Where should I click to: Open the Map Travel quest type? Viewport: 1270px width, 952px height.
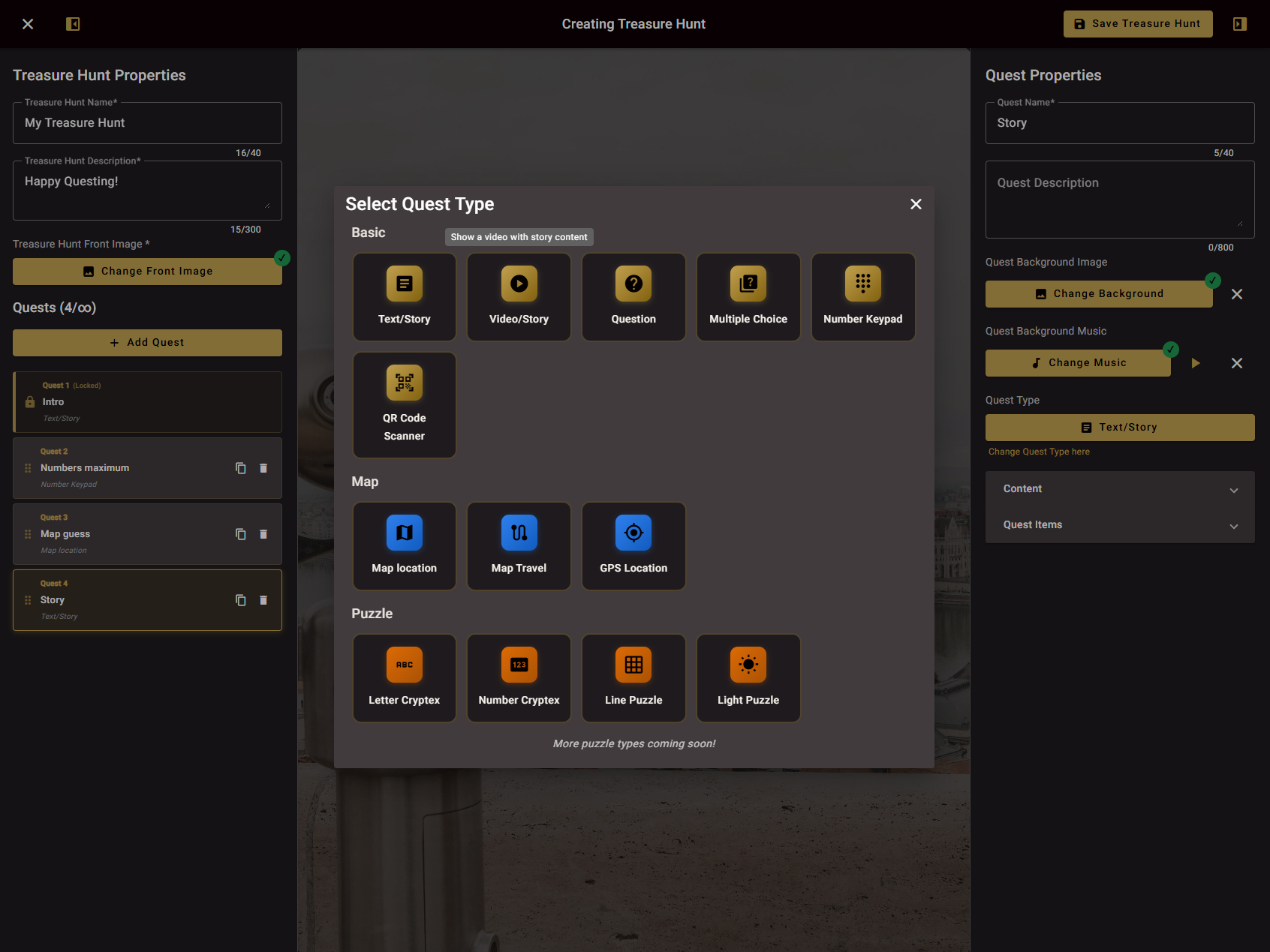[519, 545]
